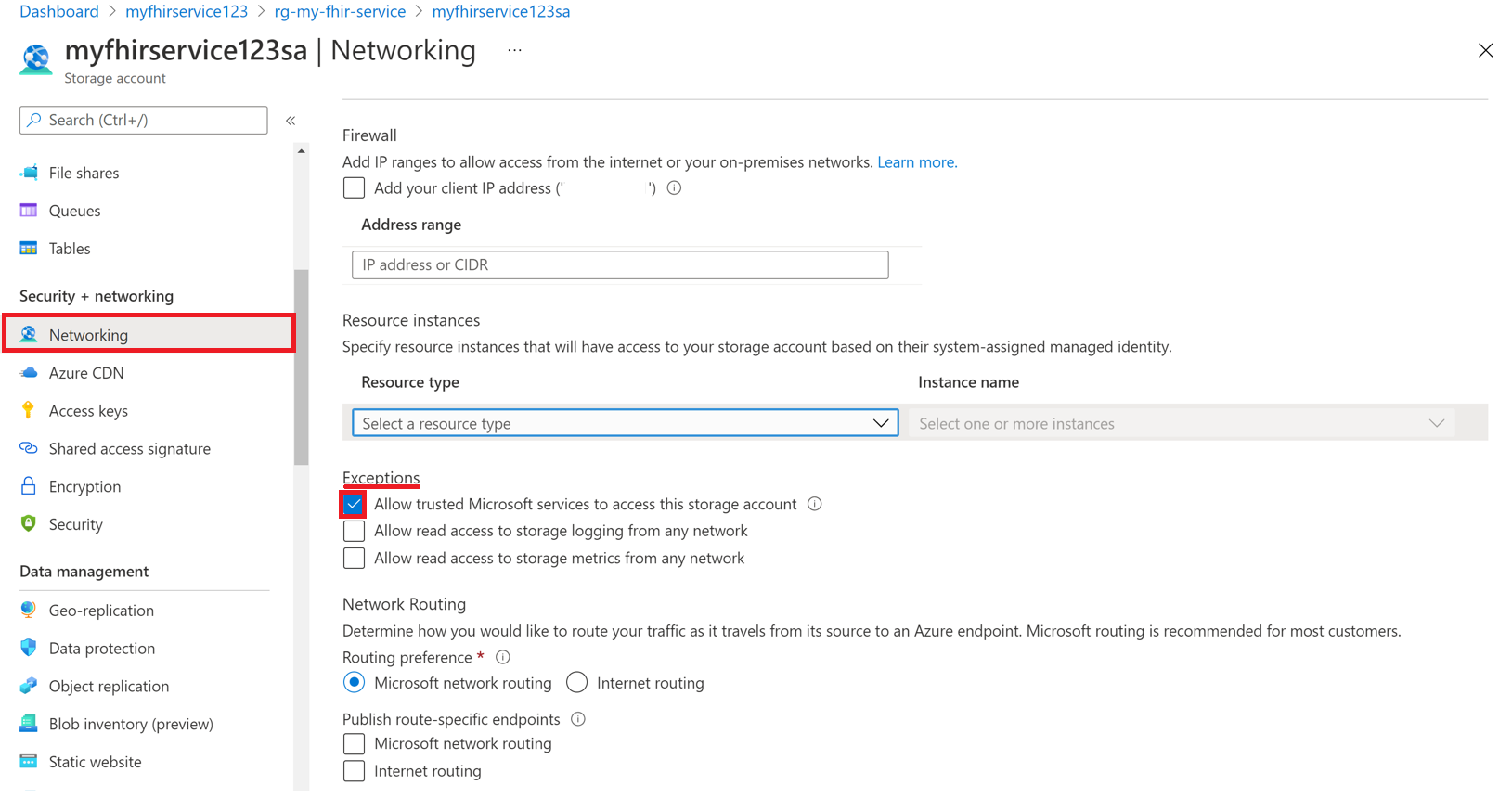The height and width of the screenshot is (811, 1512).
Task: Select File shares menu item
Action: pos(84,173)
